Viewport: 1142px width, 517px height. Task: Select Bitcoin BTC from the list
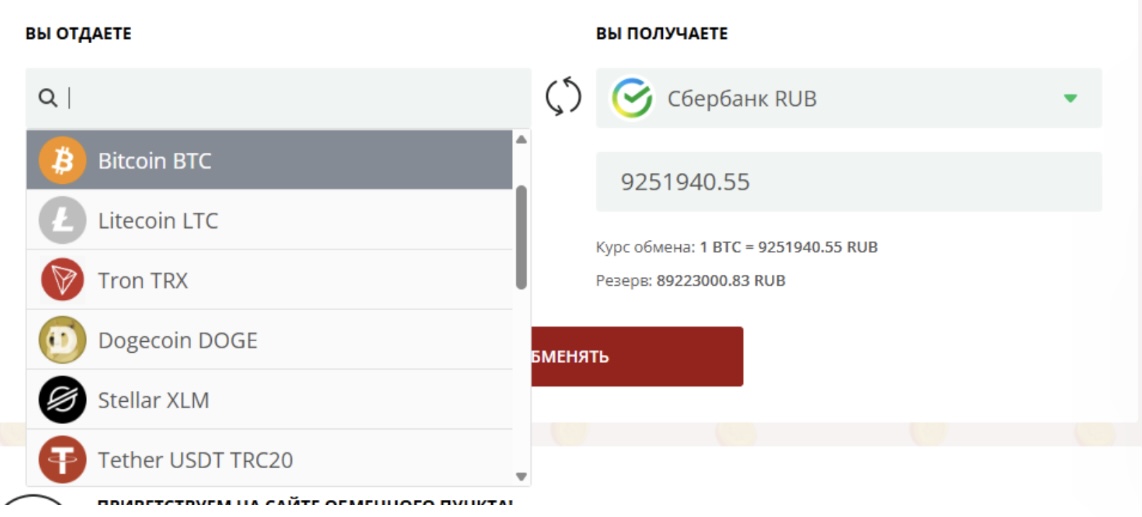(x=269, y=160)
